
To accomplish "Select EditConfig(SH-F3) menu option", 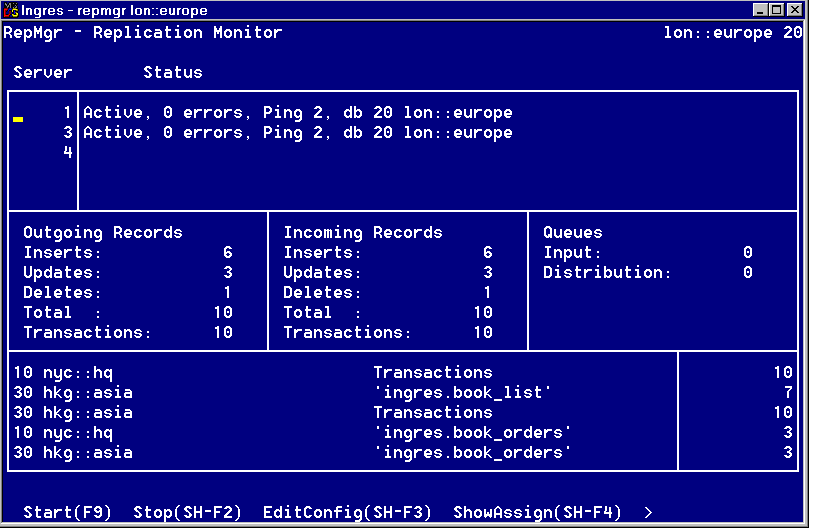I will tap(347, 512).
